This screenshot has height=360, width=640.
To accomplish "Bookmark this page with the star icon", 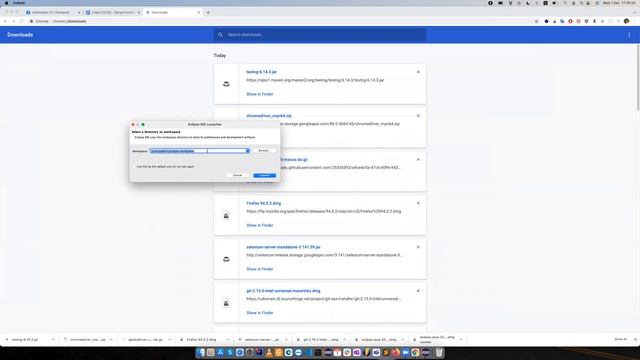I will click(x=536, y=21).
